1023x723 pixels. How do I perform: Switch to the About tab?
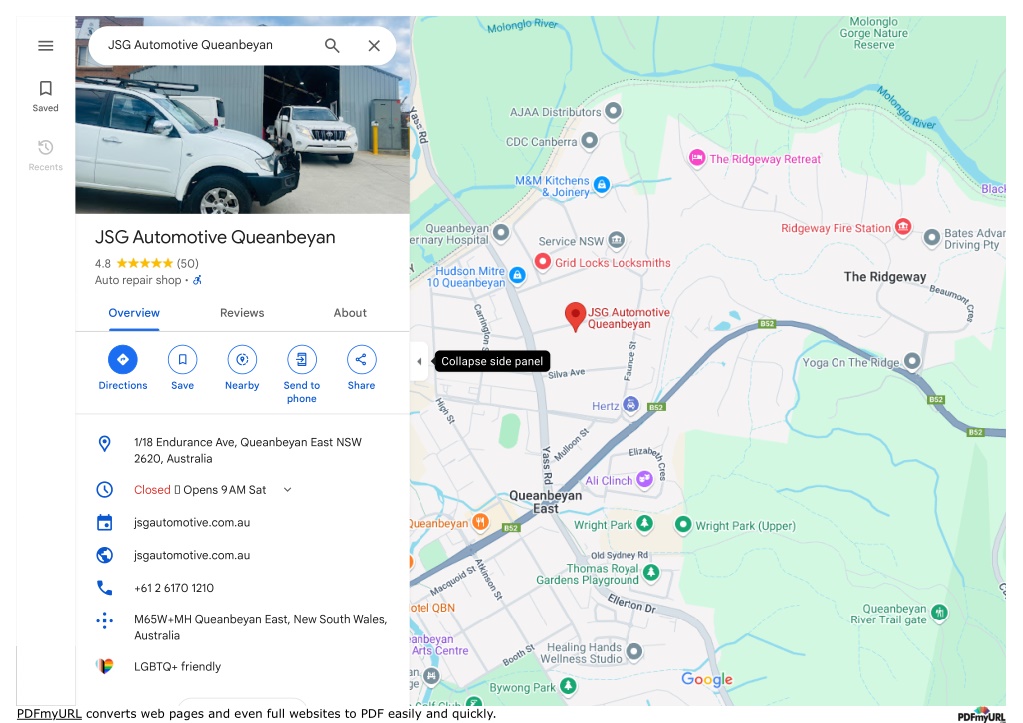[x=350, y=313]
